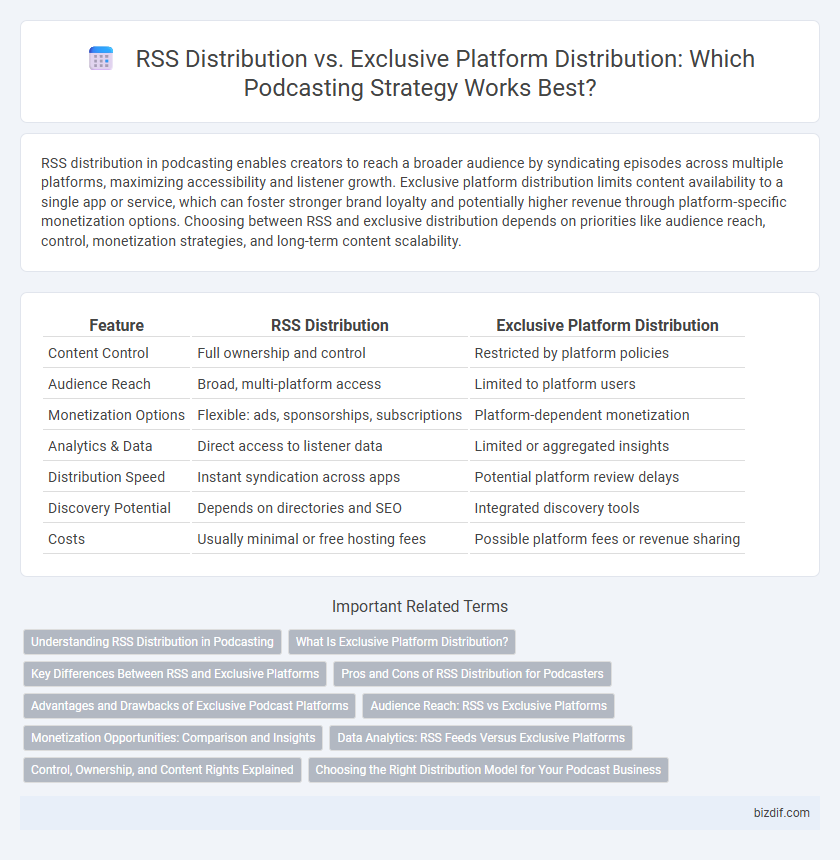Image resolution: width=840 pixels, height=860 pixels.
Task: Click 'Direct access to listener data' cell
Action: [x=330, y=446]
